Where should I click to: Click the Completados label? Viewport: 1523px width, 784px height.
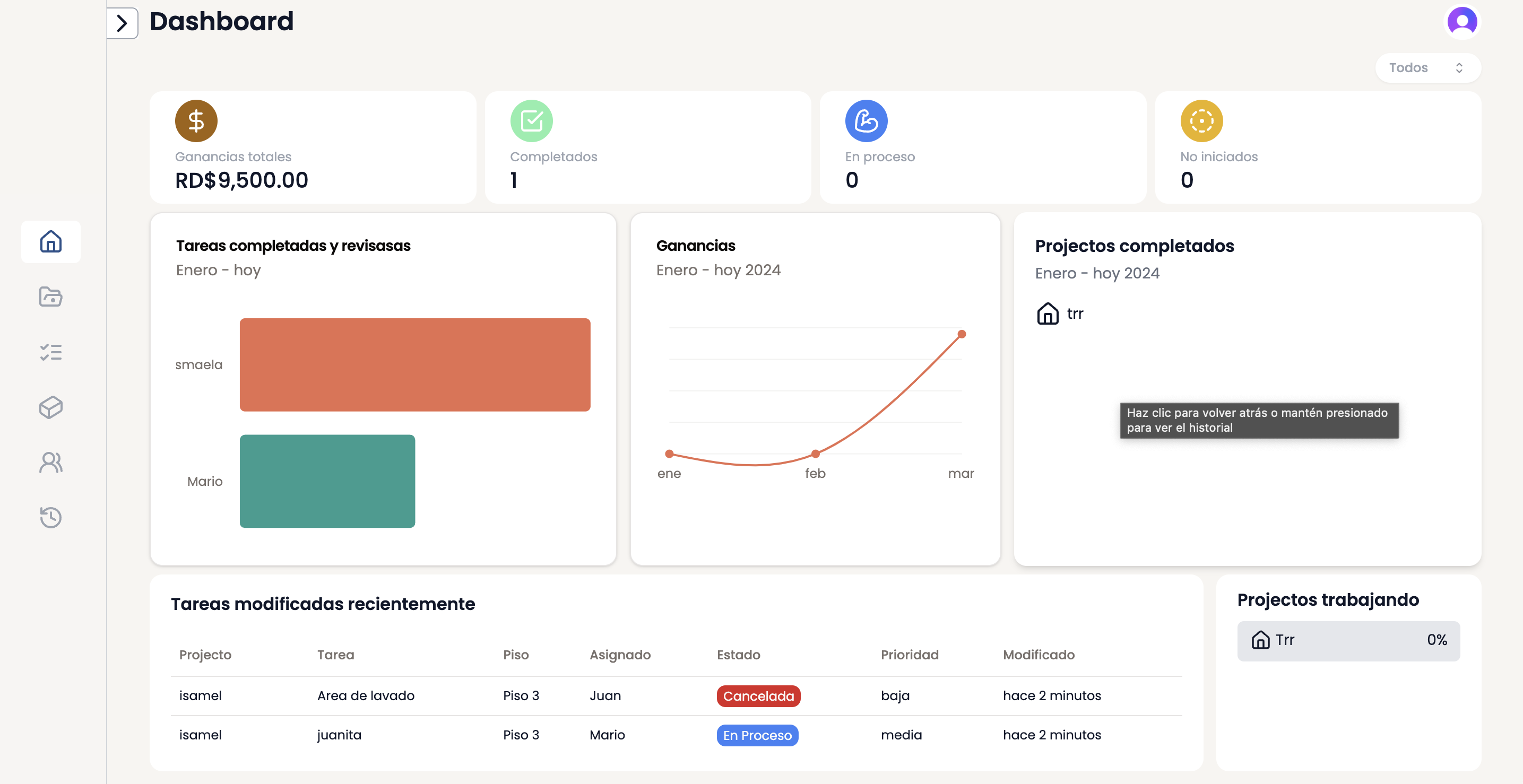[x=553, y=156]
